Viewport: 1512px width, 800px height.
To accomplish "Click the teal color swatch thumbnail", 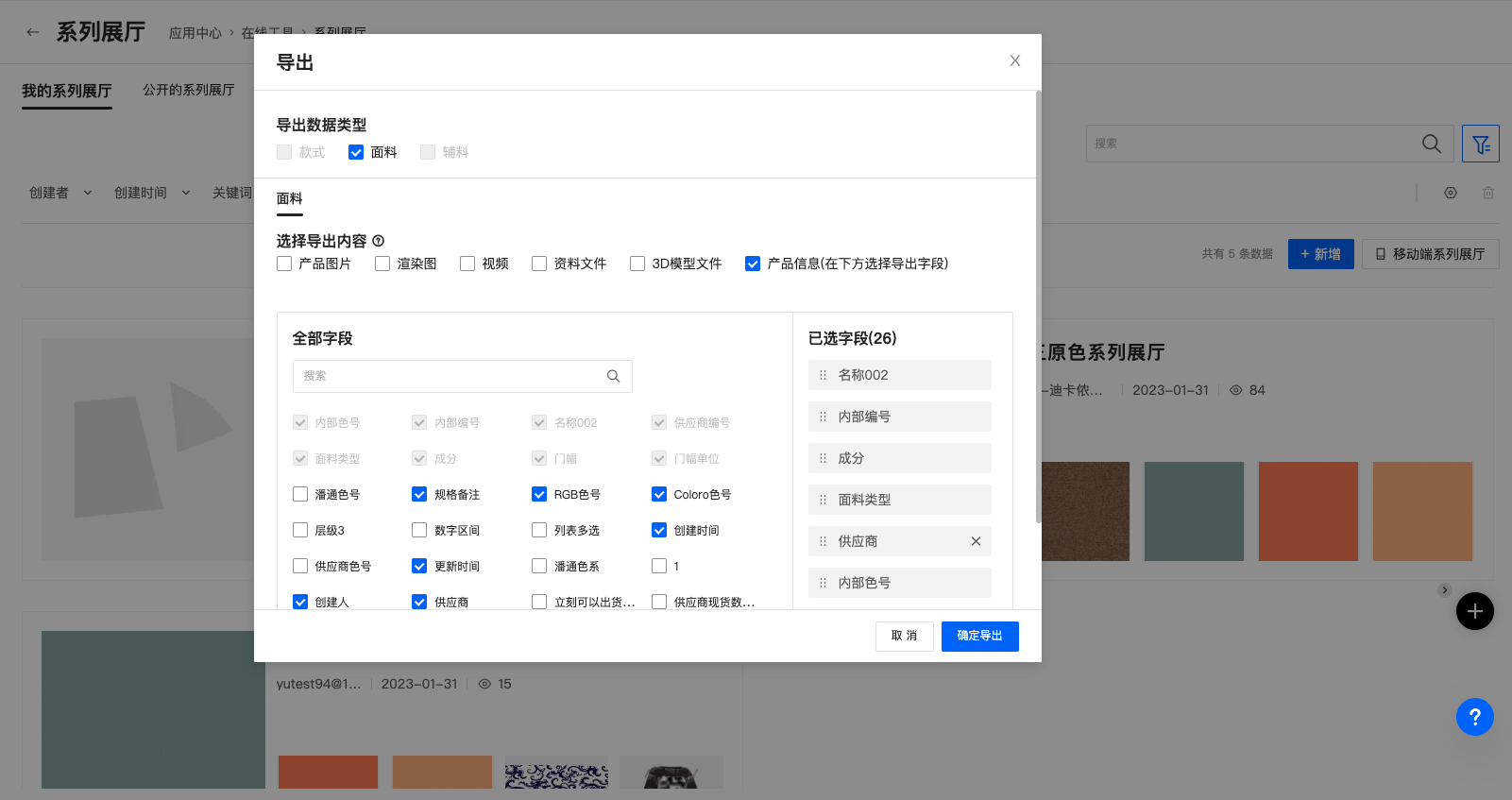I will click(1194, 511).
